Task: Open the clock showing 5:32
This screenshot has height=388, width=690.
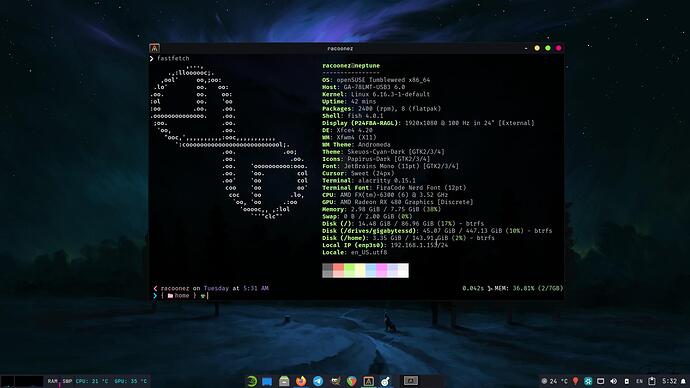Action: [x=669, y=381]
